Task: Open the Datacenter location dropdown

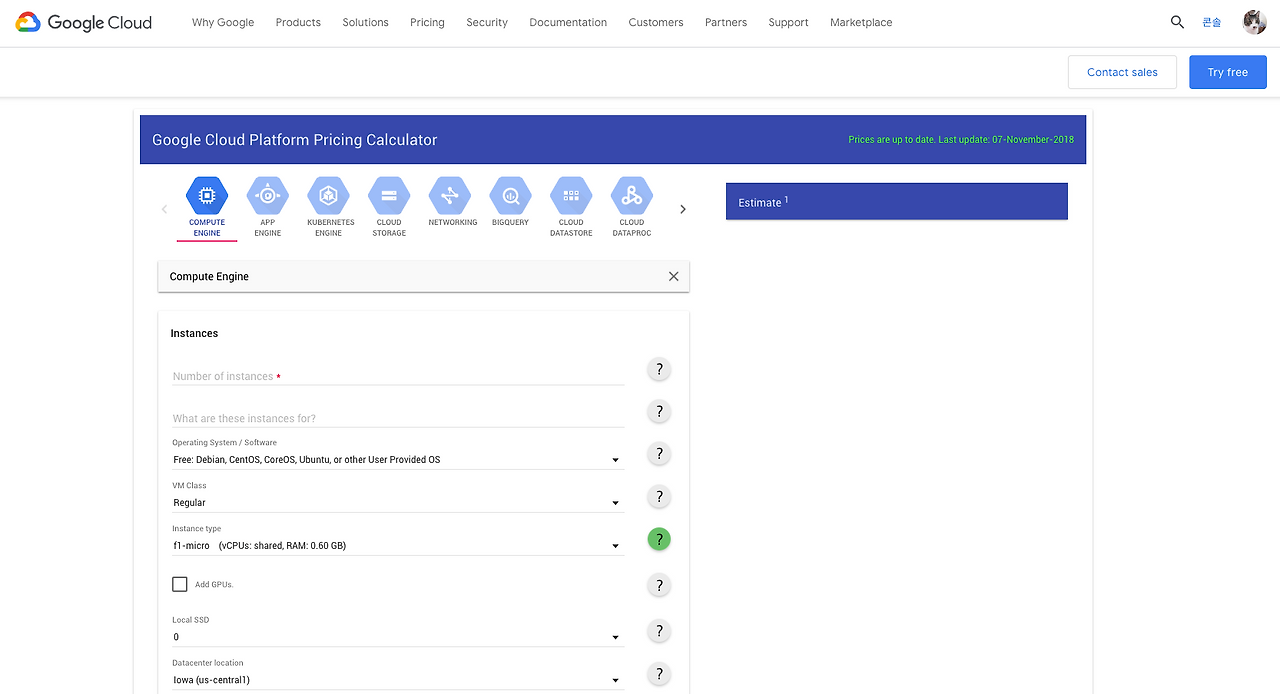Action: coord(398,680)
